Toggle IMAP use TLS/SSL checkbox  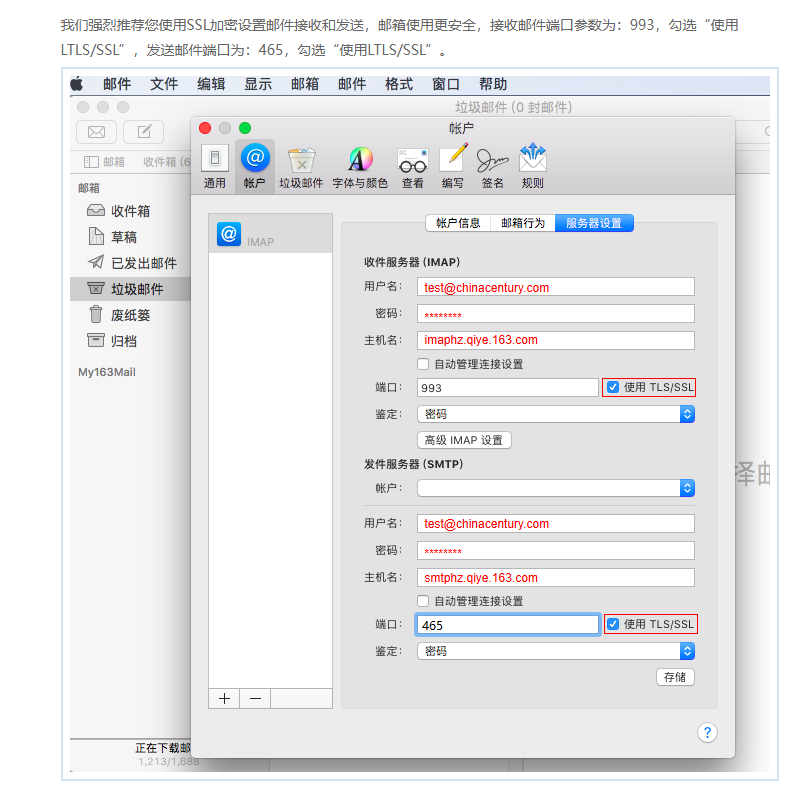[x=613, y=387]
